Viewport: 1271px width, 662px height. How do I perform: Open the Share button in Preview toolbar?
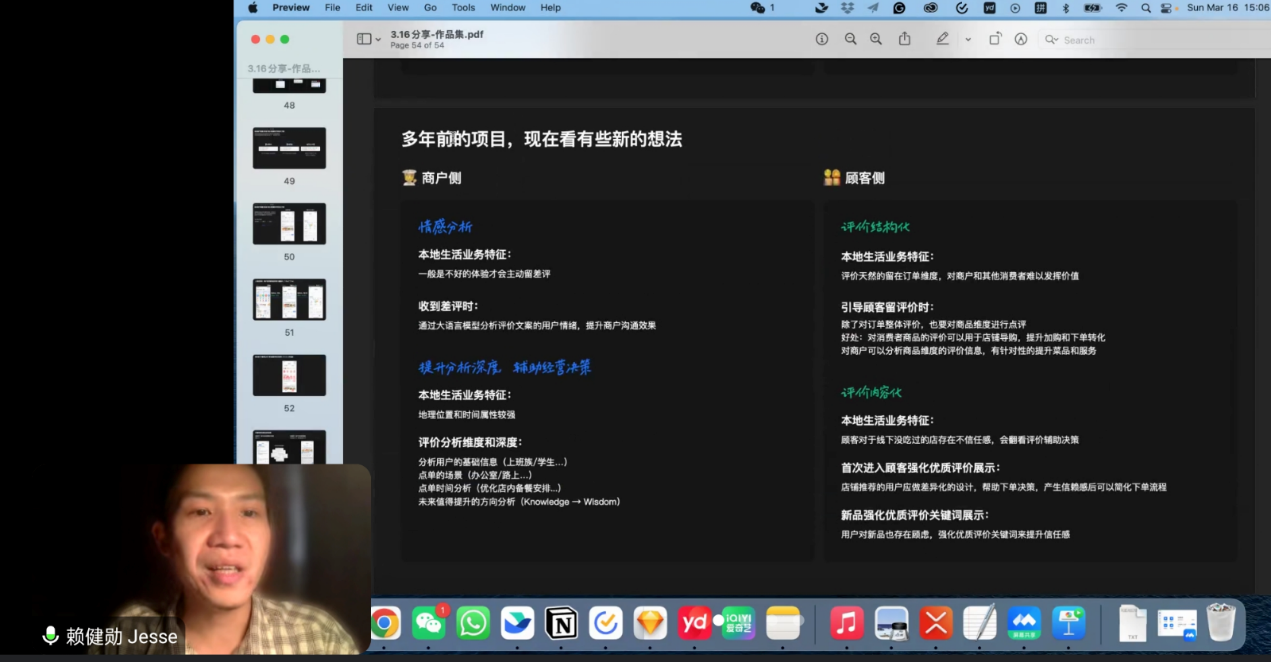pos(905,39)
